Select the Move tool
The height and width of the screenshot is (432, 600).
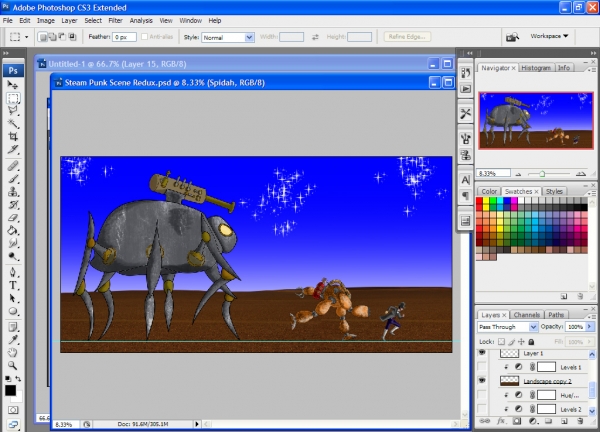[13, 85]
